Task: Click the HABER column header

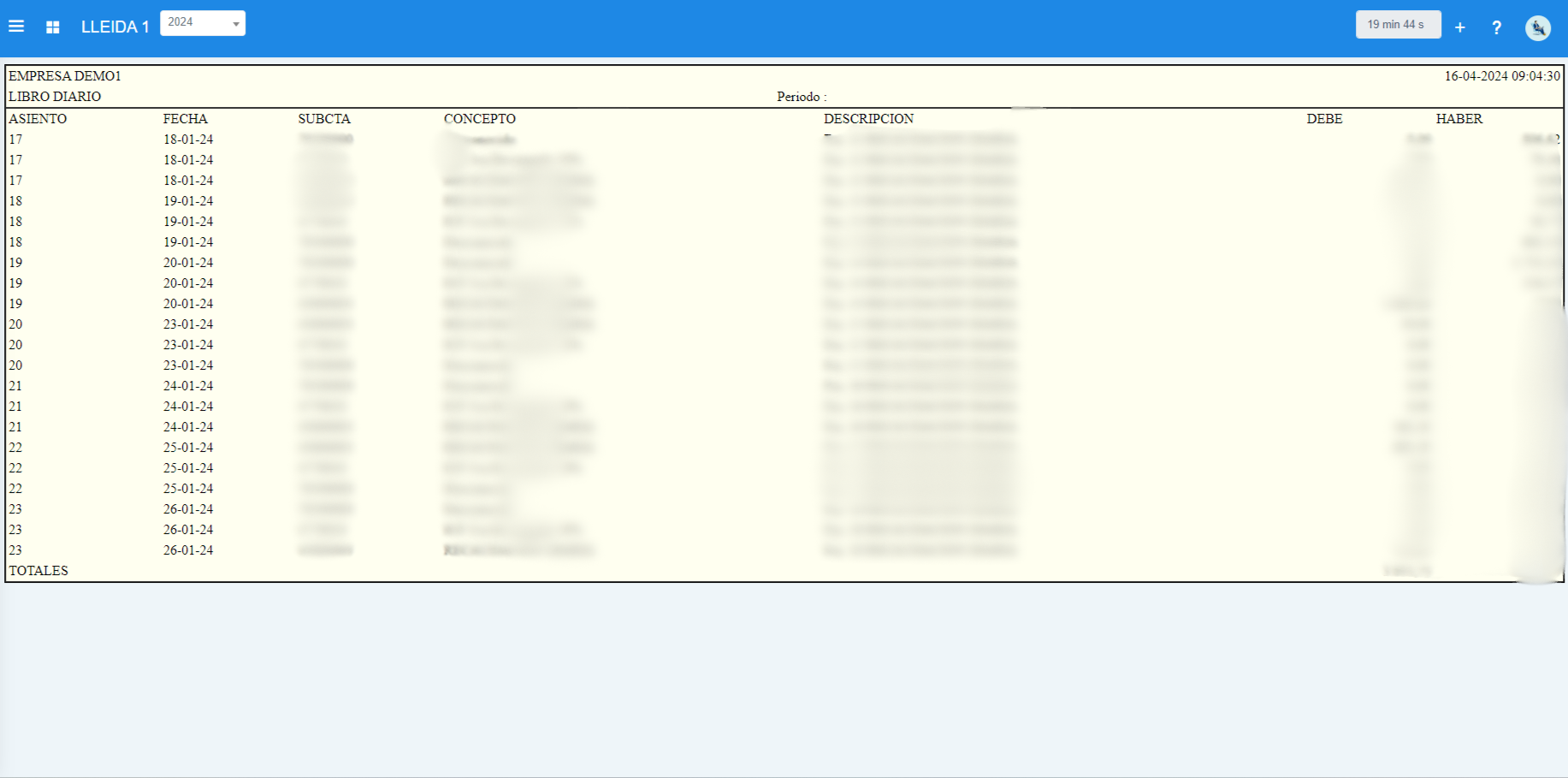Action: click(x=1459, y=119)
